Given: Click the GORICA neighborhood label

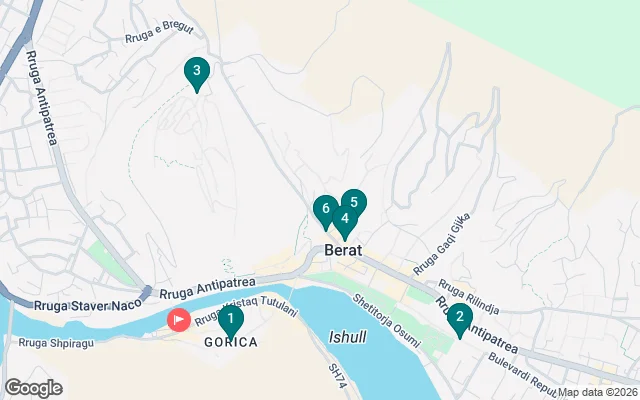Looking at the screenshot, I should (231, 342).
